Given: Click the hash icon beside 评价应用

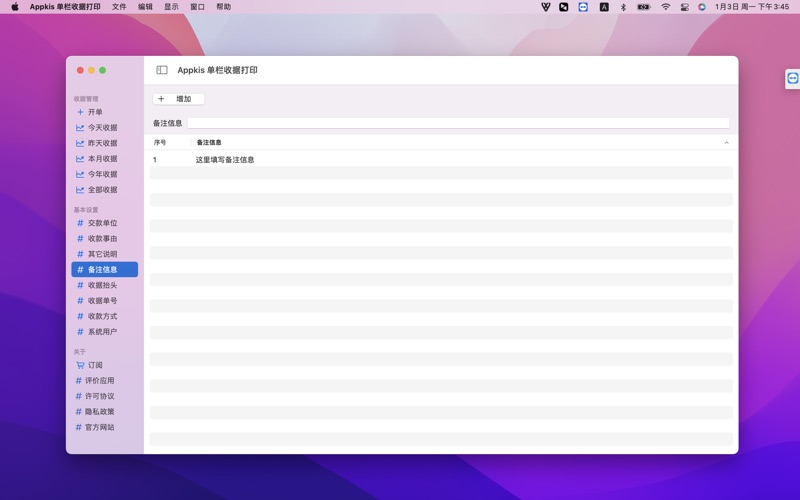Looking at the screenshot, I should tap(79, 381).
